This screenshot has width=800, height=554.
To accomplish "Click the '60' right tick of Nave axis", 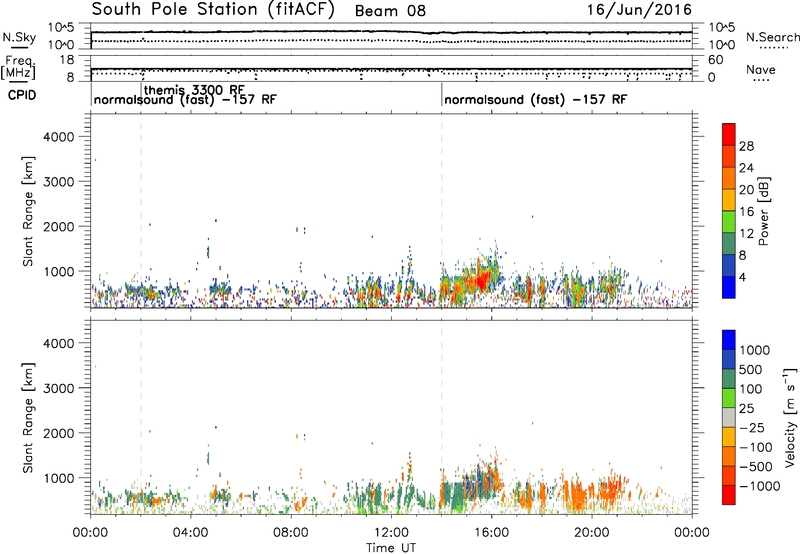I will coord(715,60).
